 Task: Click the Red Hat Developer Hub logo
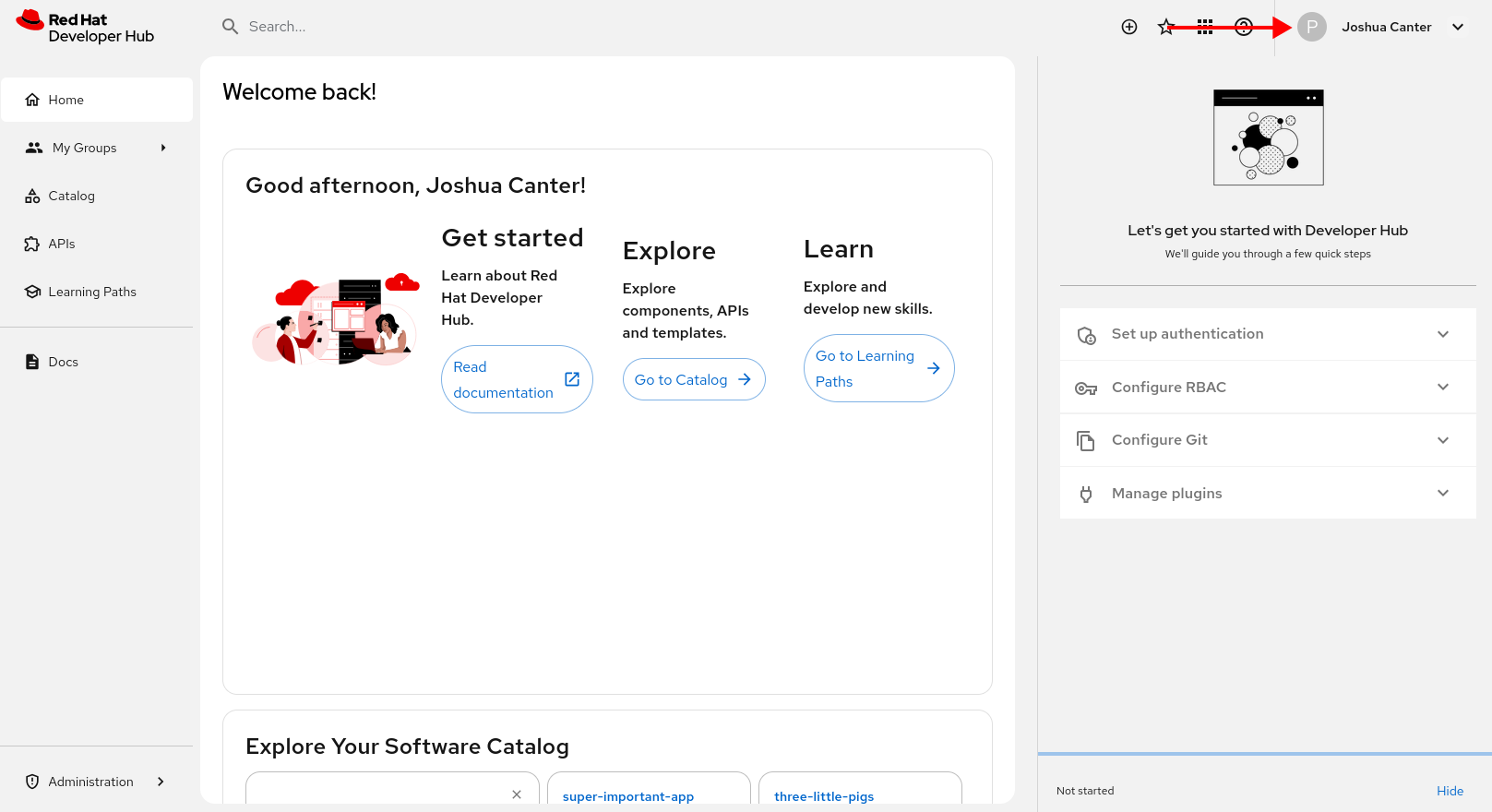click(85, 28)
